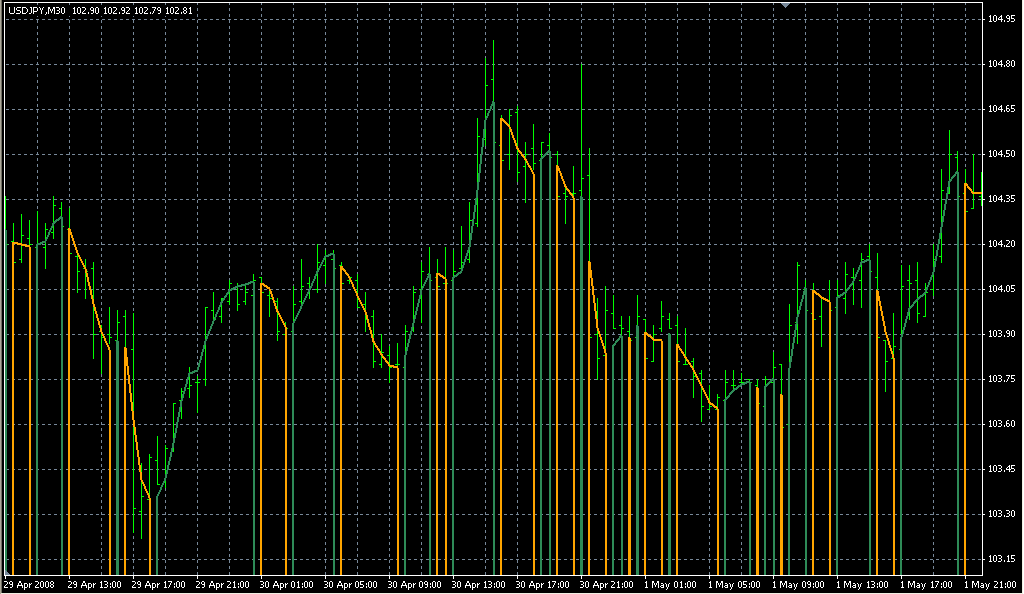Click the 104.05 price scale label
1024x594 pixels.
coord(1001,289)
